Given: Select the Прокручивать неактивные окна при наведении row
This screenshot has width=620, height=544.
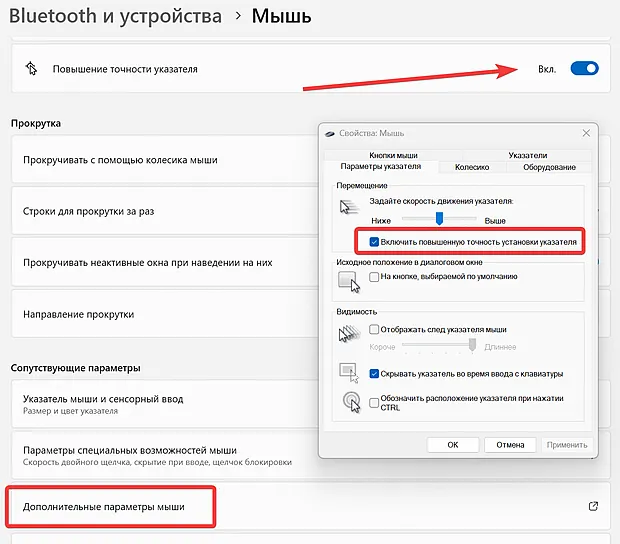Looking at the screenshot, I should pos(164,263).
